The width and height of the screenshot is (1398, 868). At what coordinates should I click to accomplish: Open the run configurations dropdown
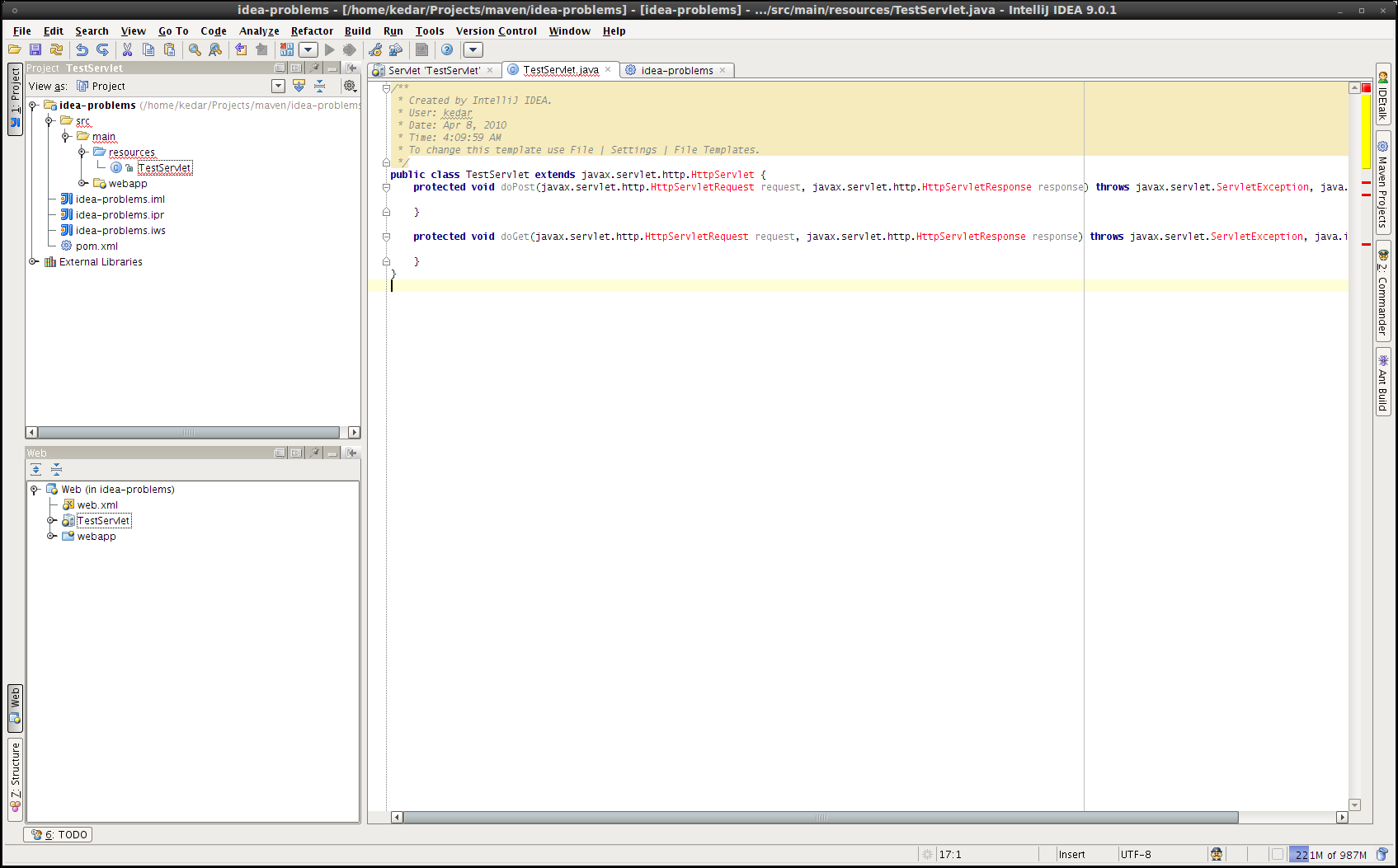(308, 49)
